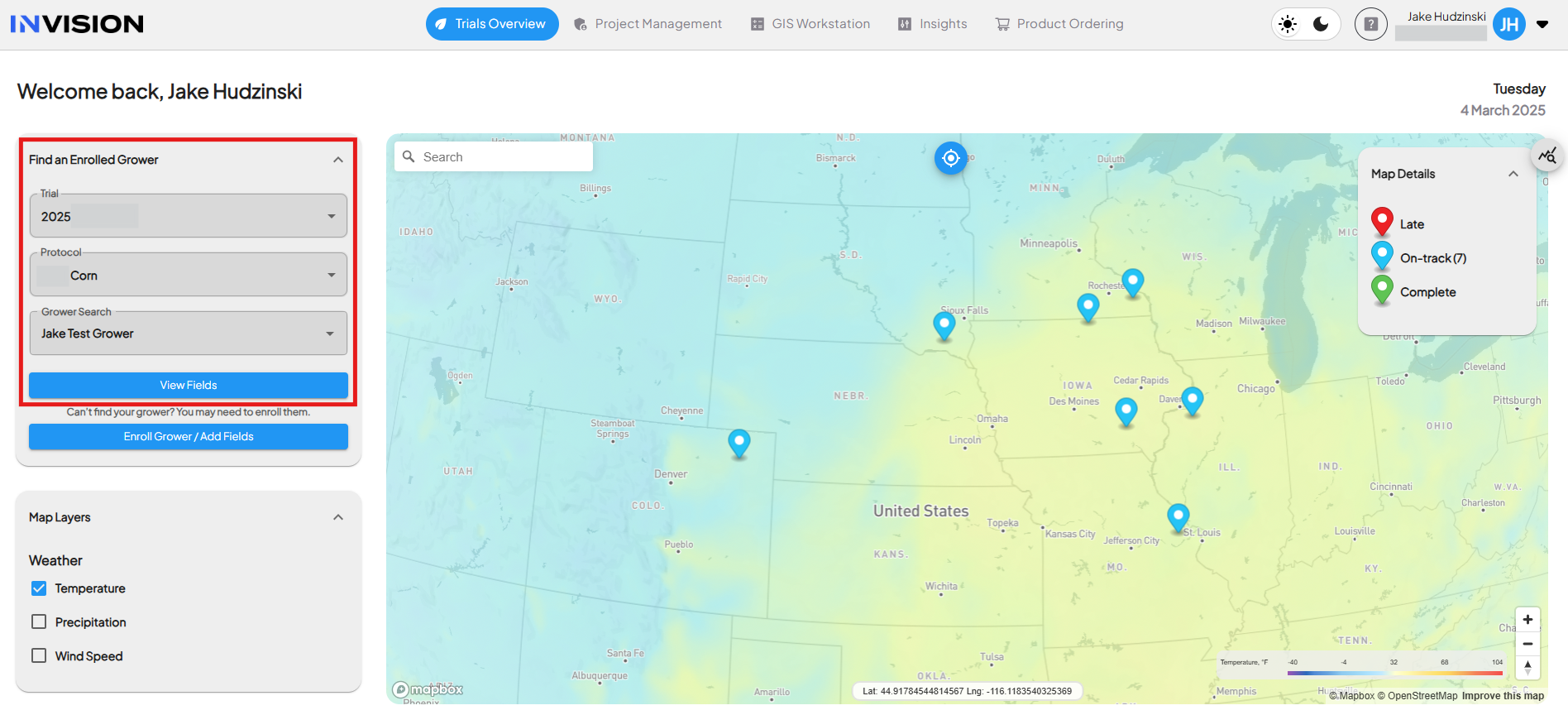1568x715 pixels.
Task: Open the help question mark icon
Action: [x=1370, y=24]
